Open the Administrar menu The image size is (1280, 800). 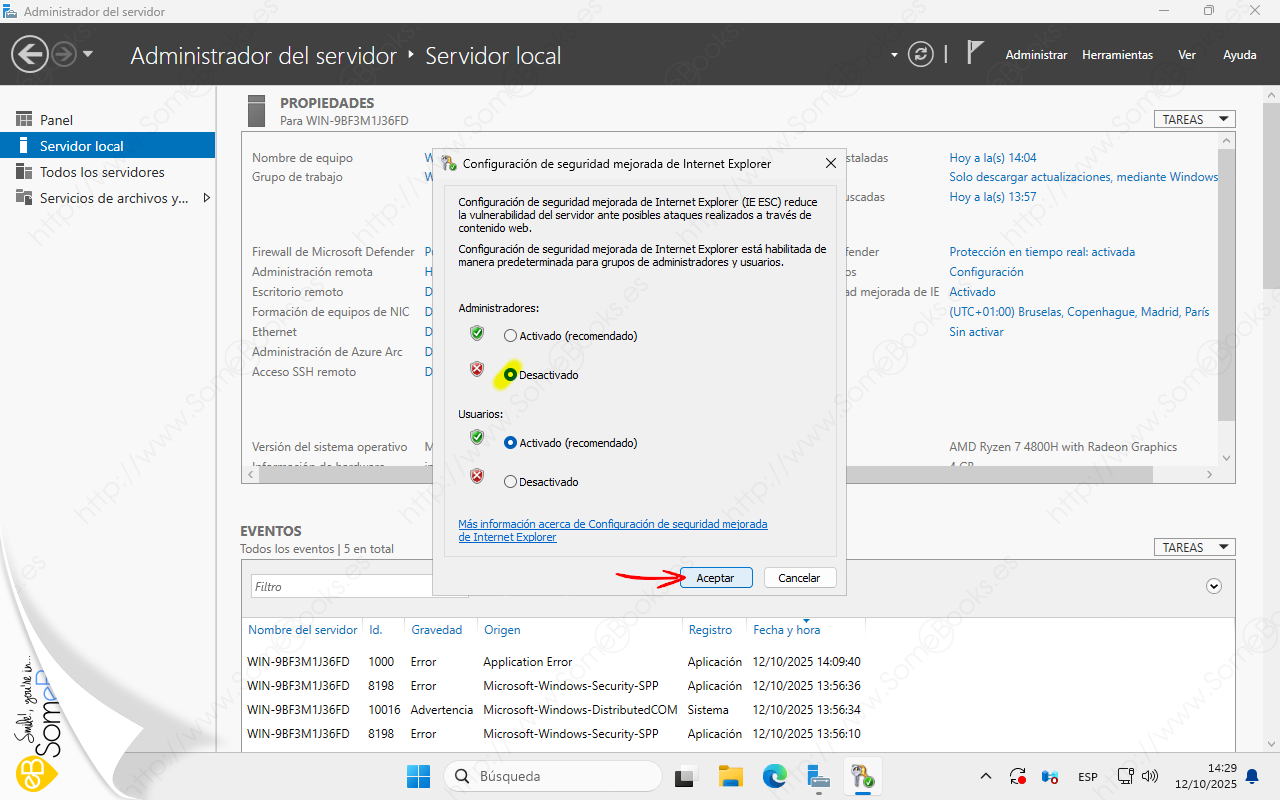[x=1036, y=55]
